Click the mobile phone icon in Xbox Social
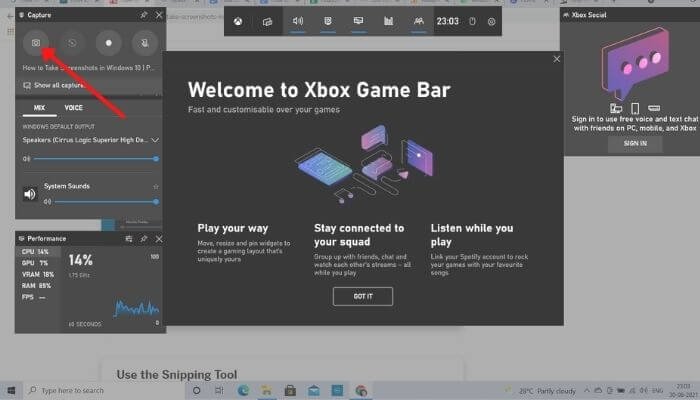 635,108
